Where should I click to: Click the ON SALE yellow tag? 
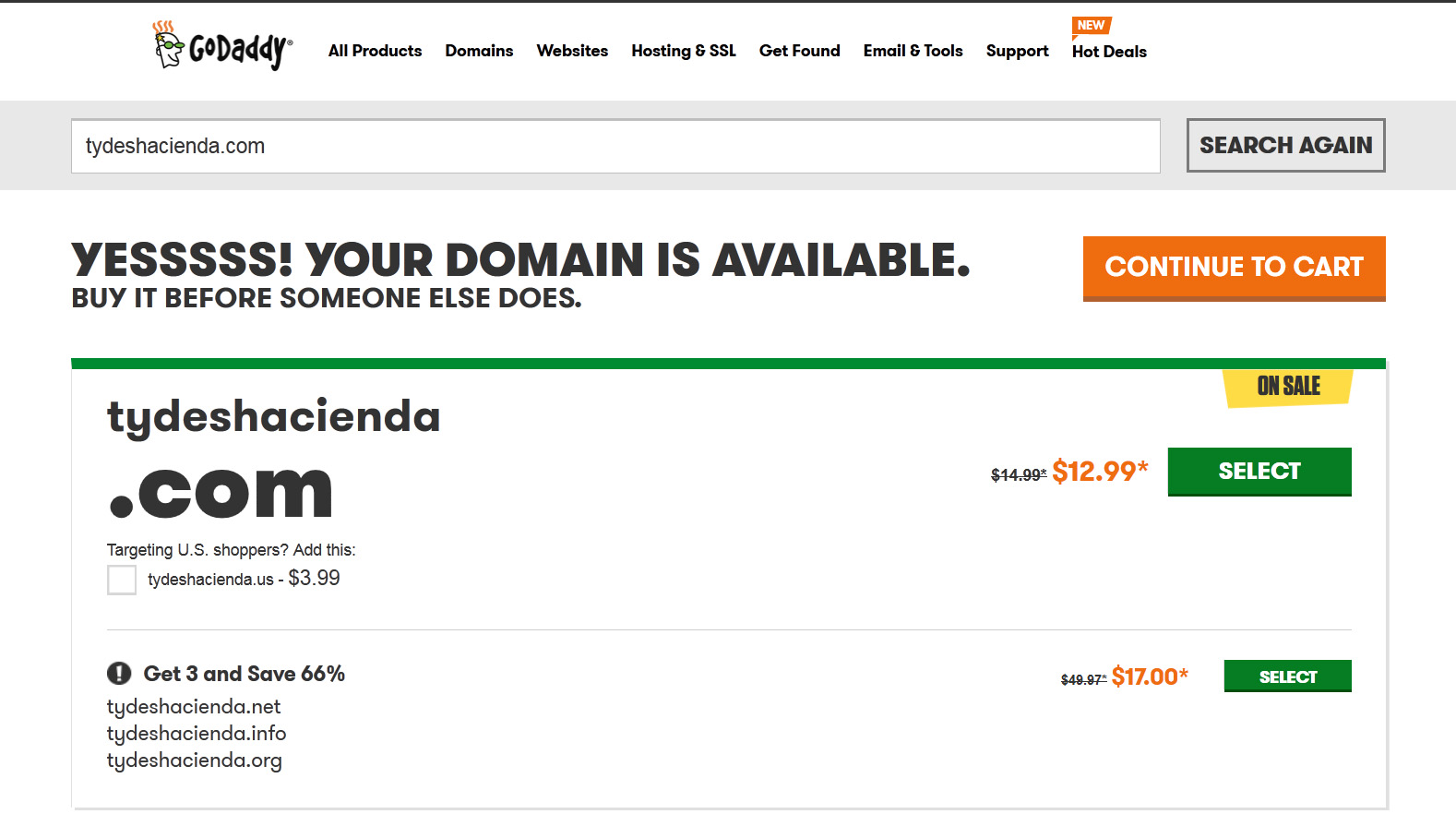coord(1288,387)
